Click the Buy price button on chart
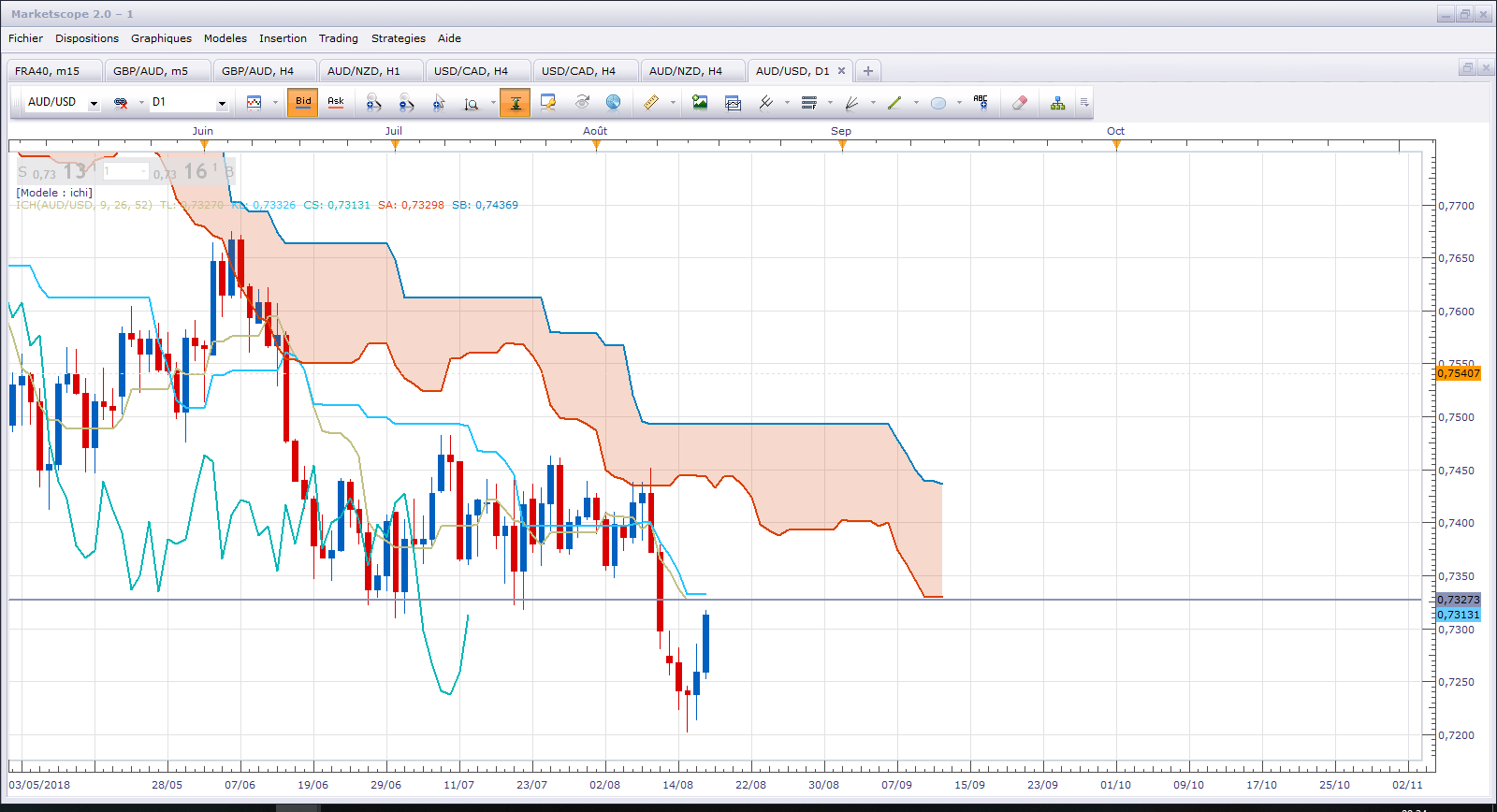The height and width of the screenshot is (812, 1497). (x=194, y=171)
